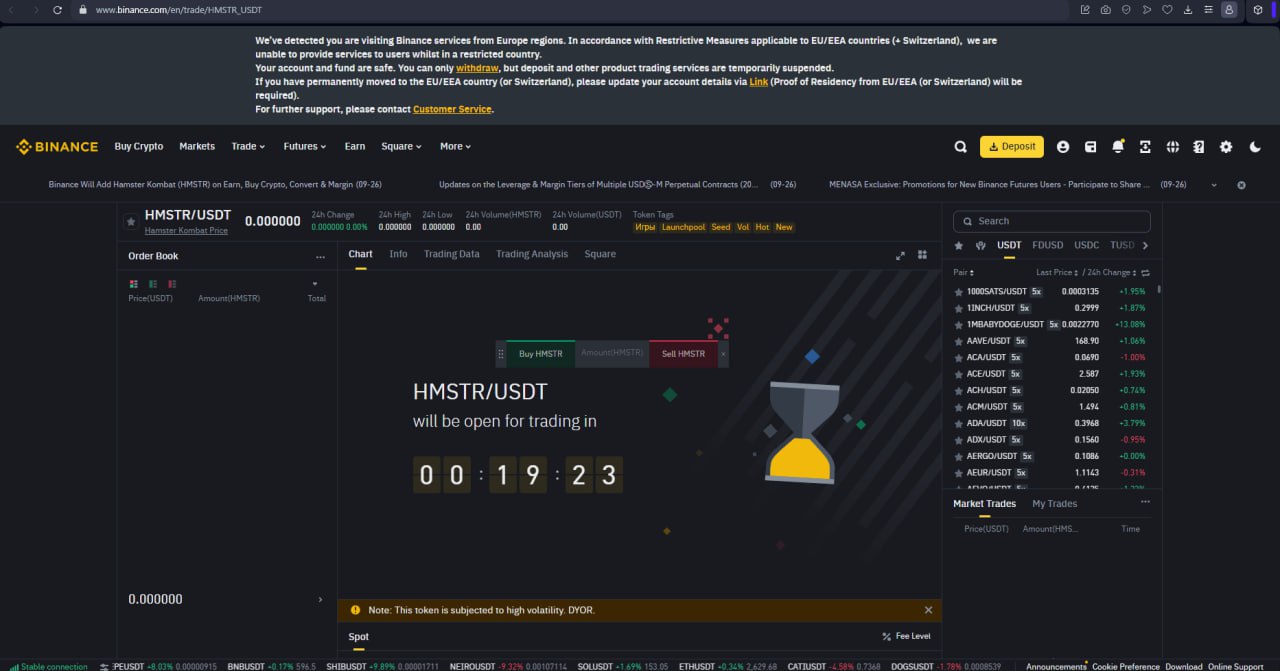Open the help question-mark icon
Viewport: 1280px width, 671px height.
pyautogui.click(x=1199, y=147)
